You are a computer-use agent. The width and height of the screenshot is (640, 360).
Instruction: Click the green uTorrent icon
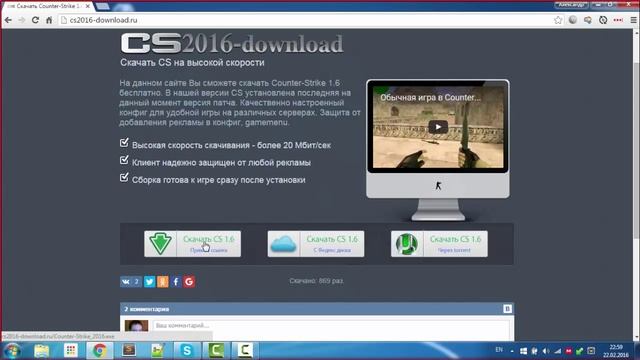pos(407,244)
